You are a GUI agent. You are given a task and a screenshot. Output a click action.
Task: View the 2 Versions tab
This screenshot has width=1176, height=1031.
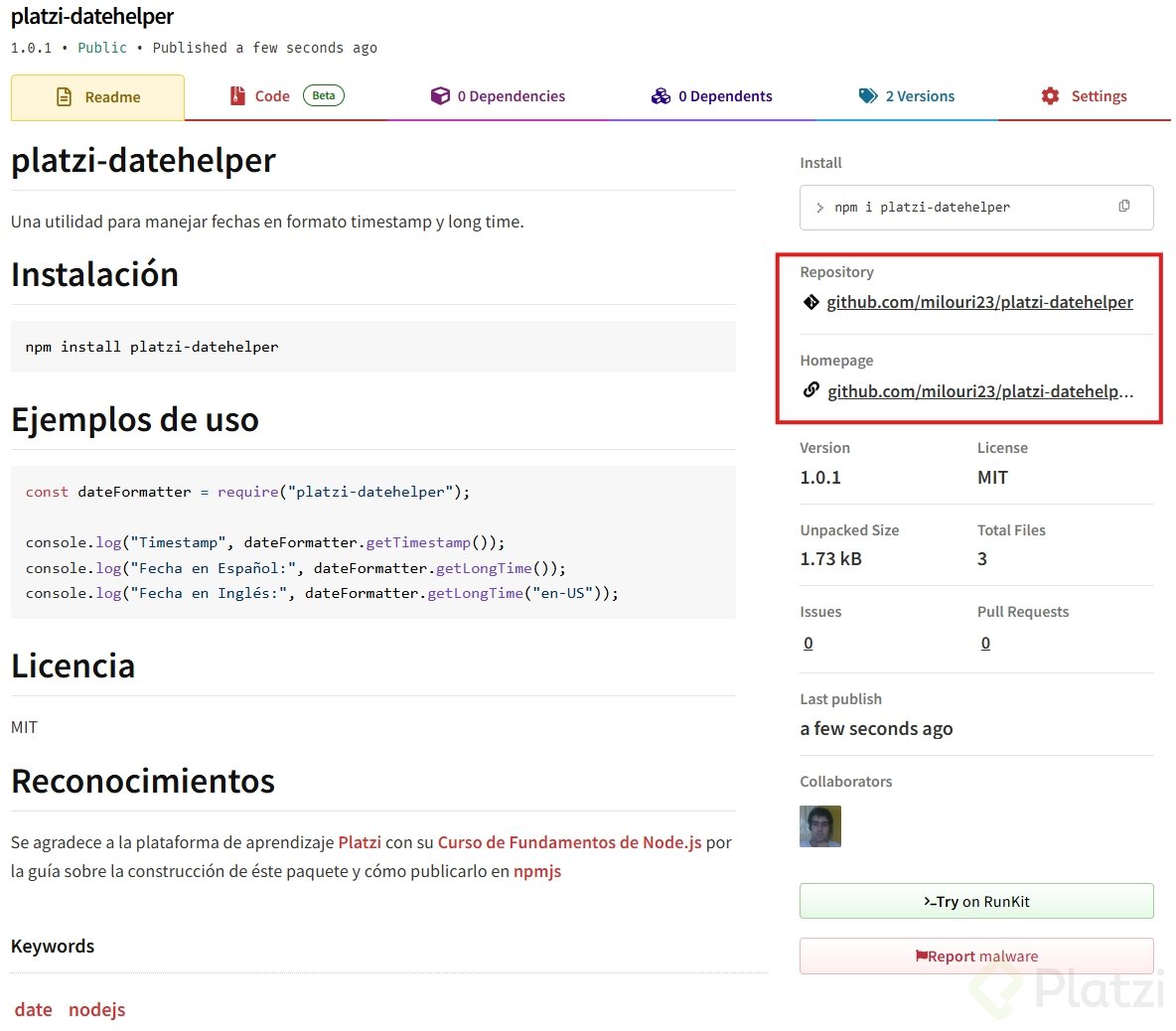[907, 96]
